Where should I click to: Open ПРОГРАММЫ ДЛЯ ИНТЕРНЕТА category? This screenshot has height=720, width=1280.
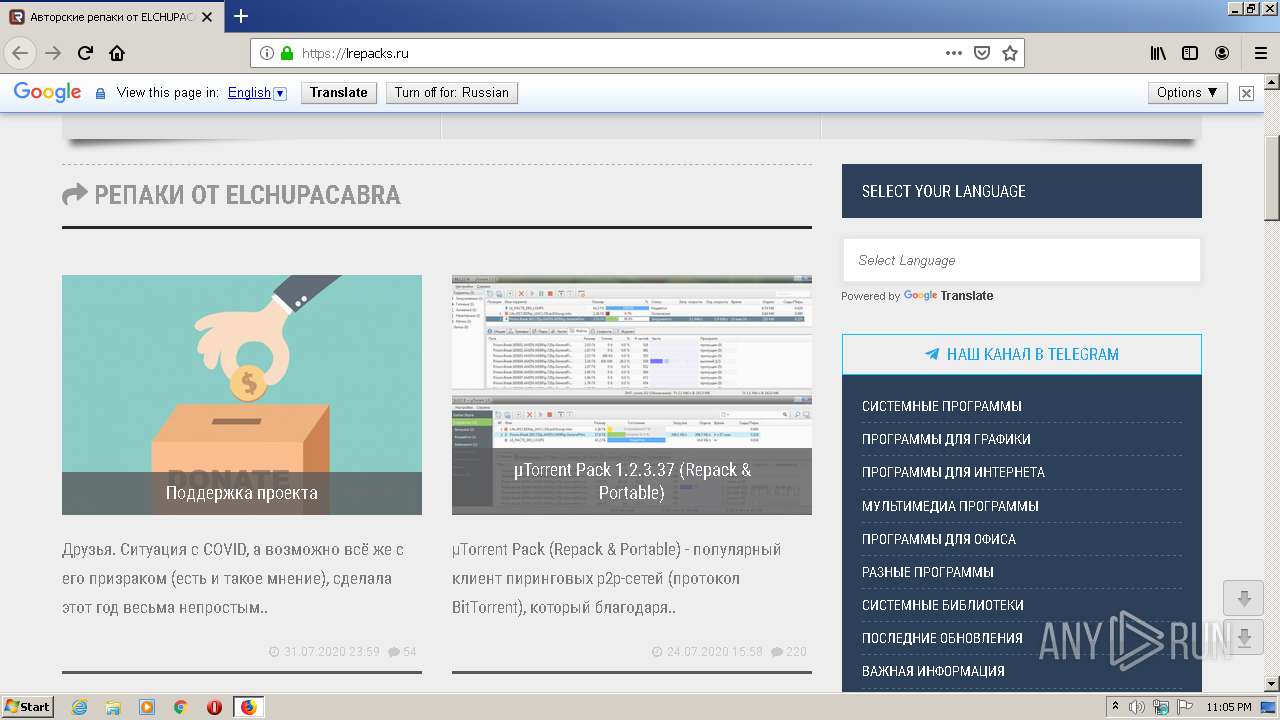coord(953,472)
